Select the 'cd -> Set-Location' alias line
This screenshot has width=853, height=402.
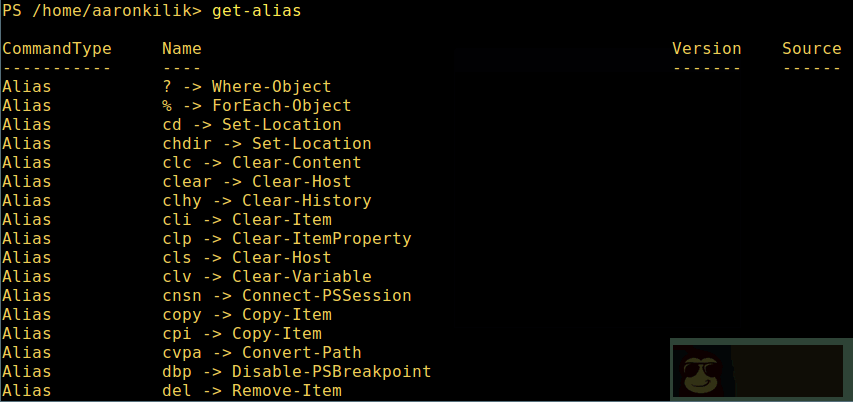point(251,125)
